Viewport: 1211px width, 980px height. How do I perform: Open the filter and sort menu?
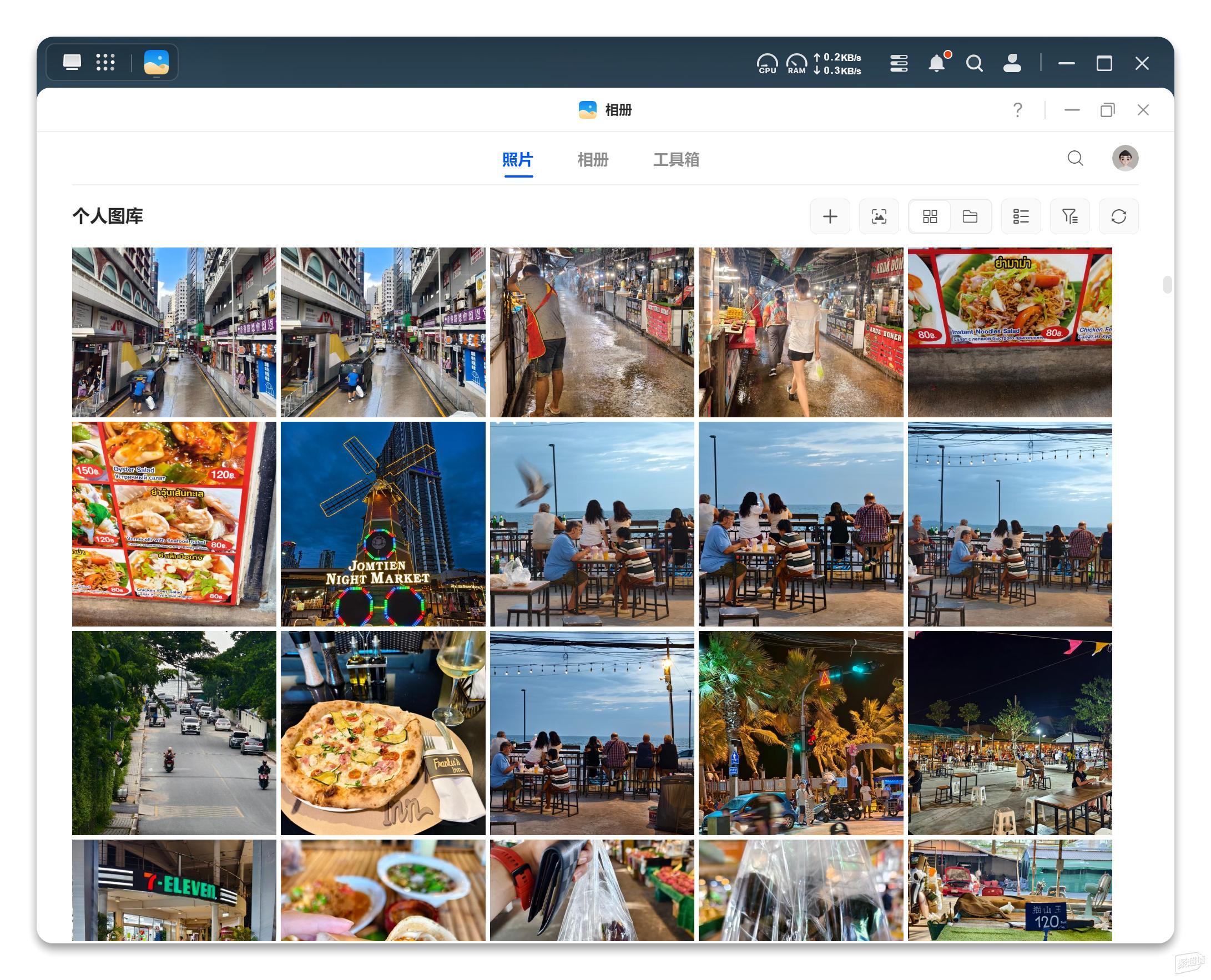tap(1069, 216)
